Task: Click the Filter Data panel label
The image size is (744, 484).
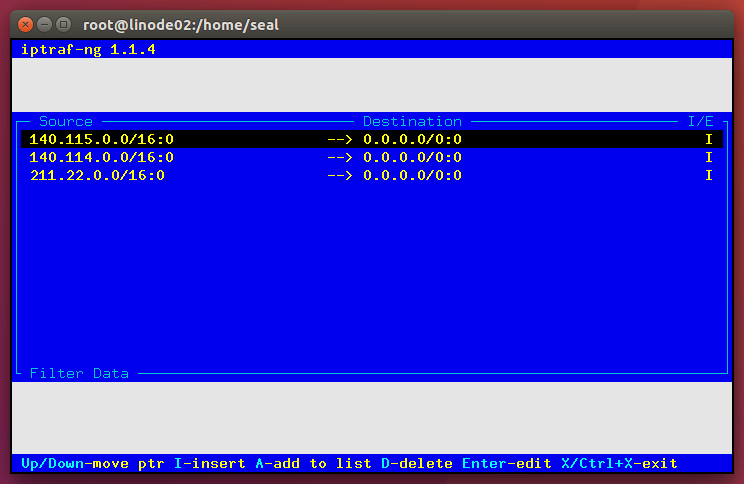Action: [x=79, y=373]
